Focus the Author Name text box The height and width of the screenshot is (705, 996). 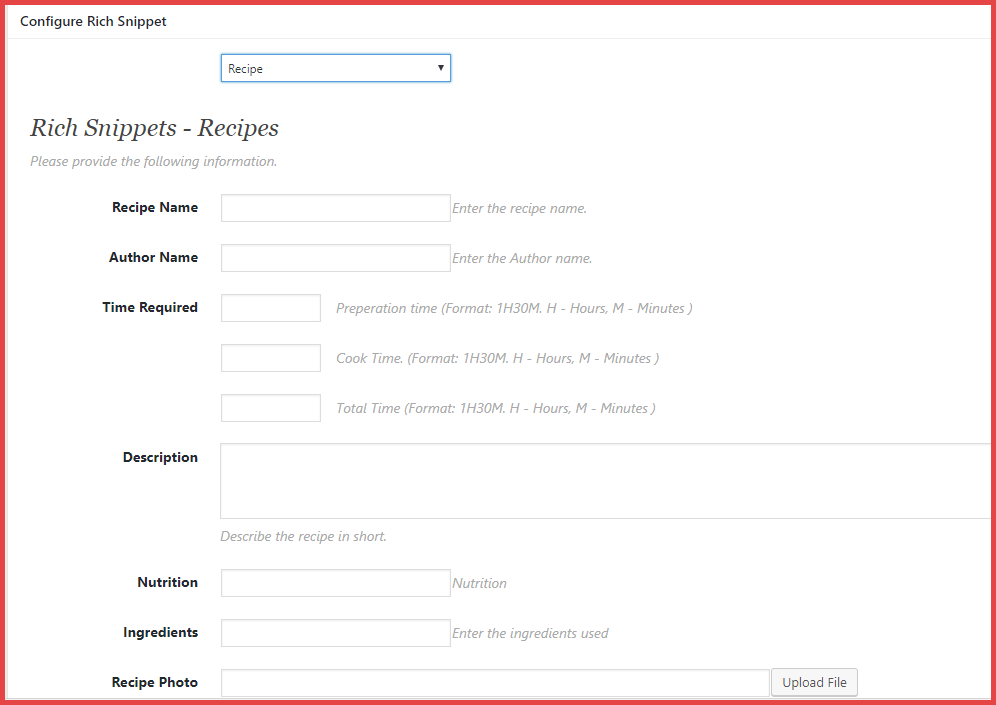(x=335, y=258)
